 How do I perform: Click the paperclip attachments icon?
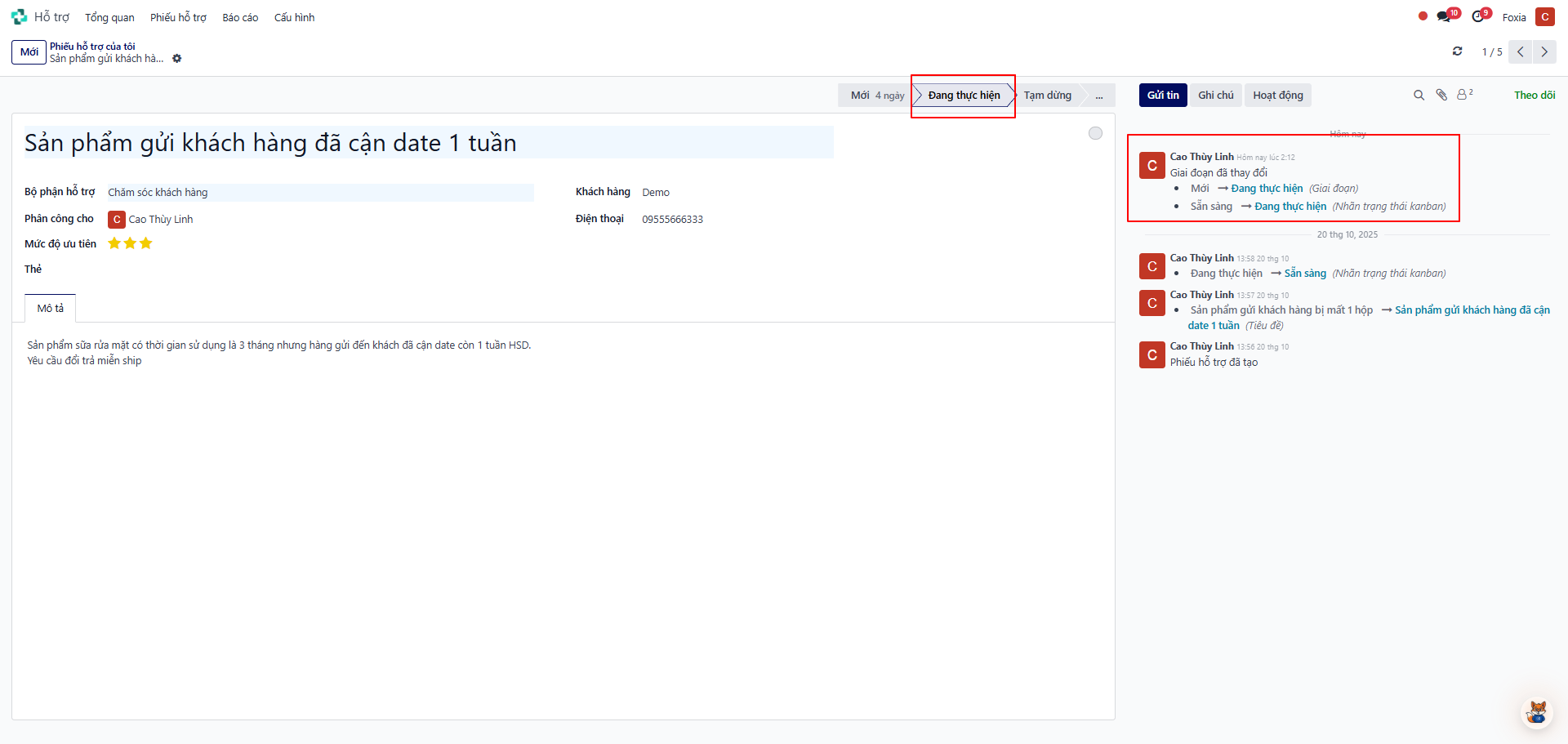pos(1441,96)
